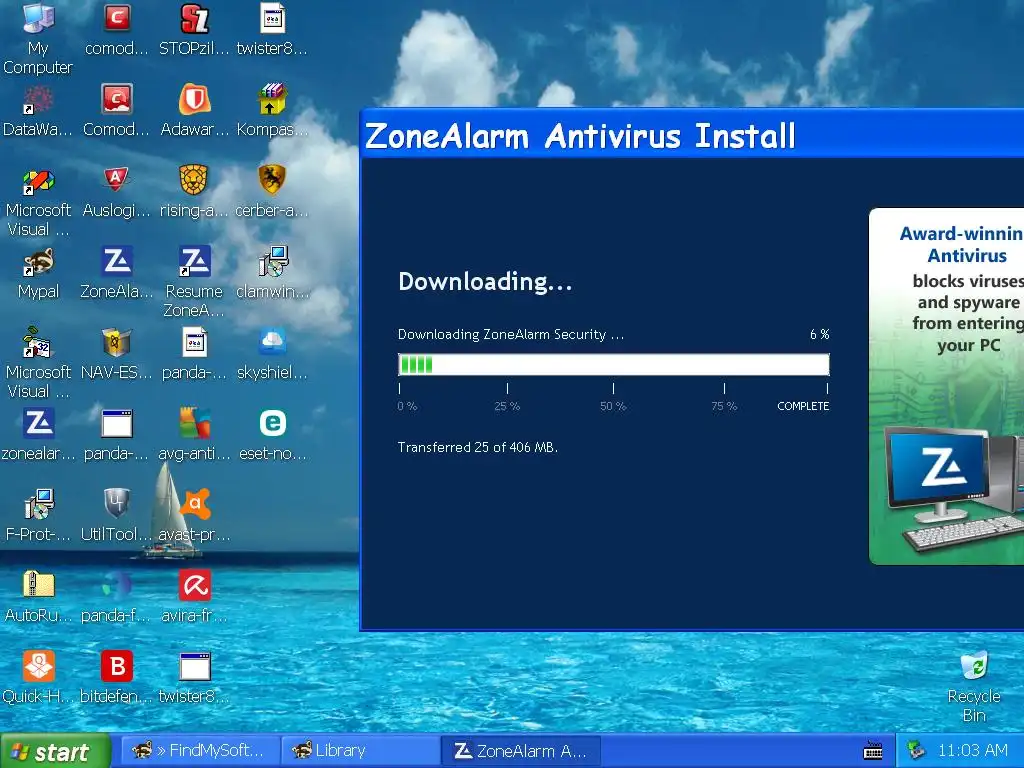Click the COMPLETE progress marker label
The height and width of the screenshot is (768, 1024).
click(803, 406)
